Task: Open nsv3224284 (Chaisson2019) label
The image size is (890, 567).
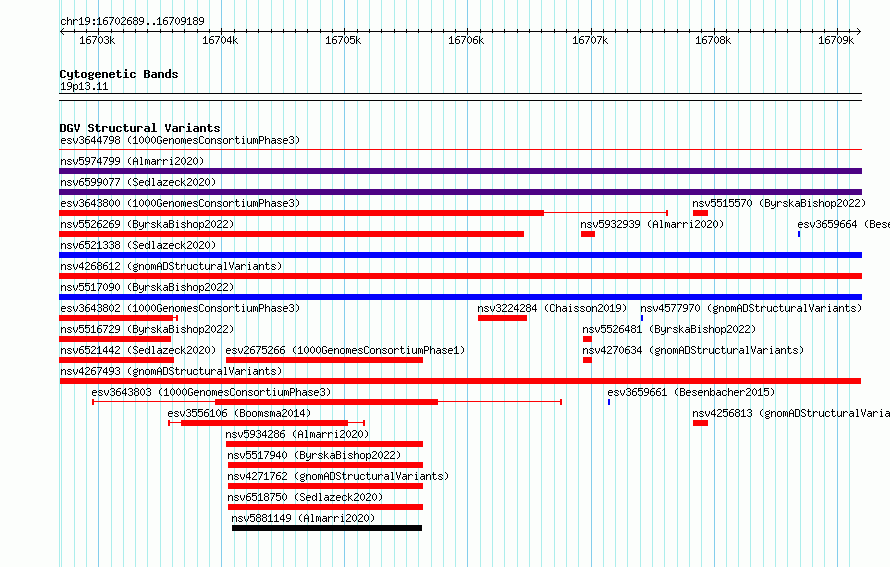Action: (552, 308)
